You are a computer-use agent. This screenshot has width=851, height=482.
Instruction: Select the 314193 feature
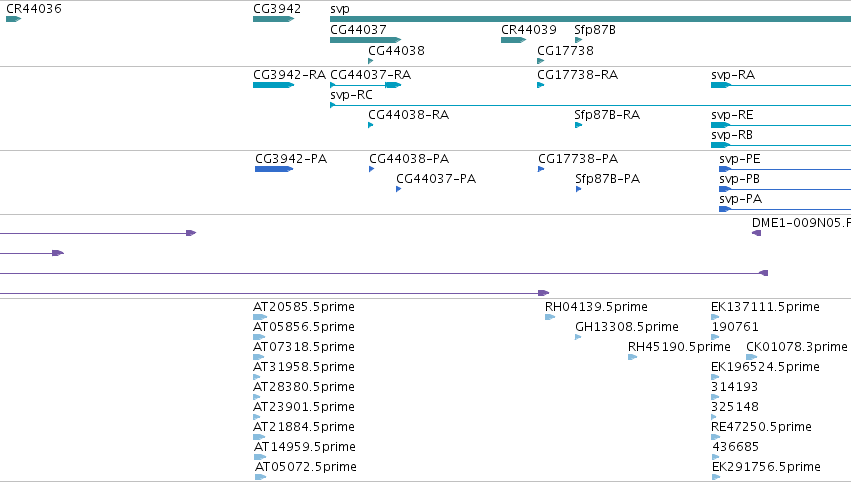(715, 397)
